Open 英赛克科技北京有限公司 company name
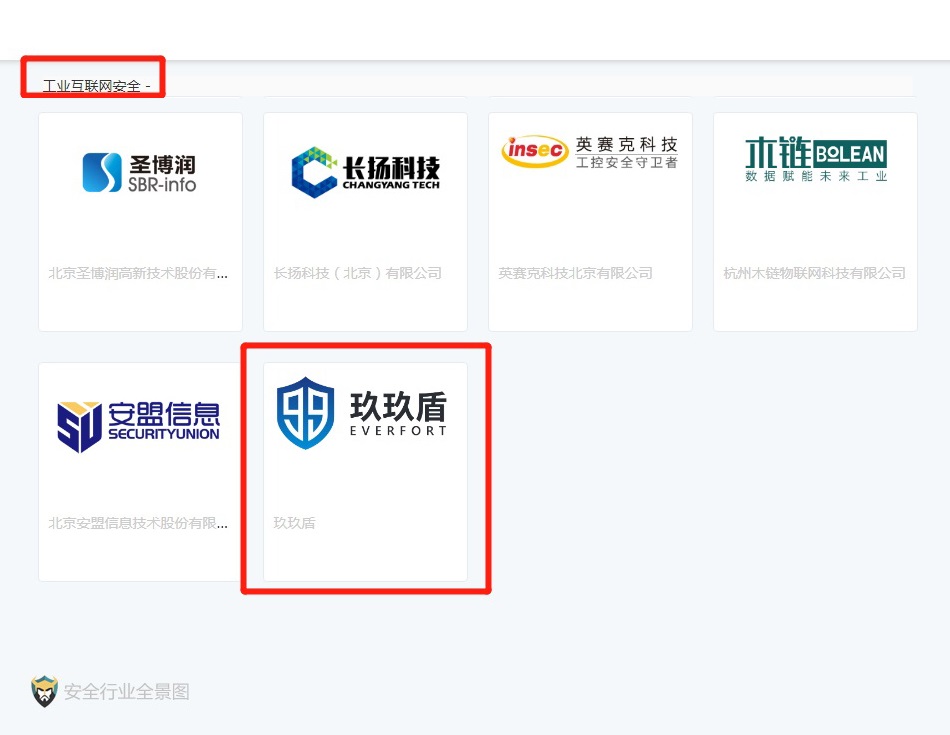Image resolution: width=950 pixels, height=735 pixels. [x=575, y=273]
